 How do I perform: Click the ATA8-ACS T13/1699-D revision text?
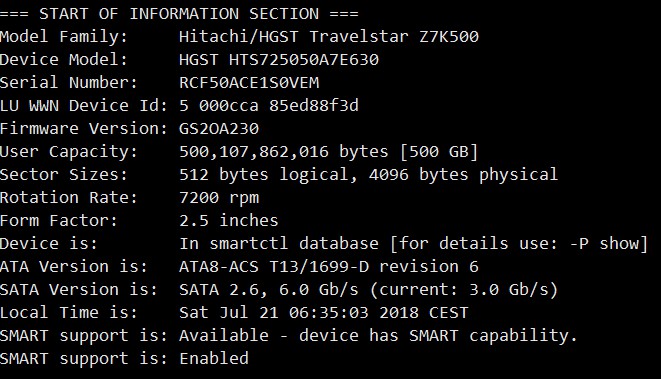pyautogui.click(x=329, y=266)
